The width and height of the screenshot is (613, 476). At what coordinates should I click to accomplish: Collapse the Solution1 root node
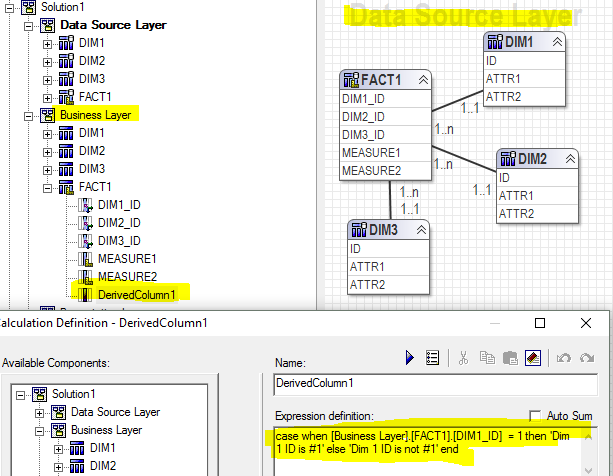[10, 7]
